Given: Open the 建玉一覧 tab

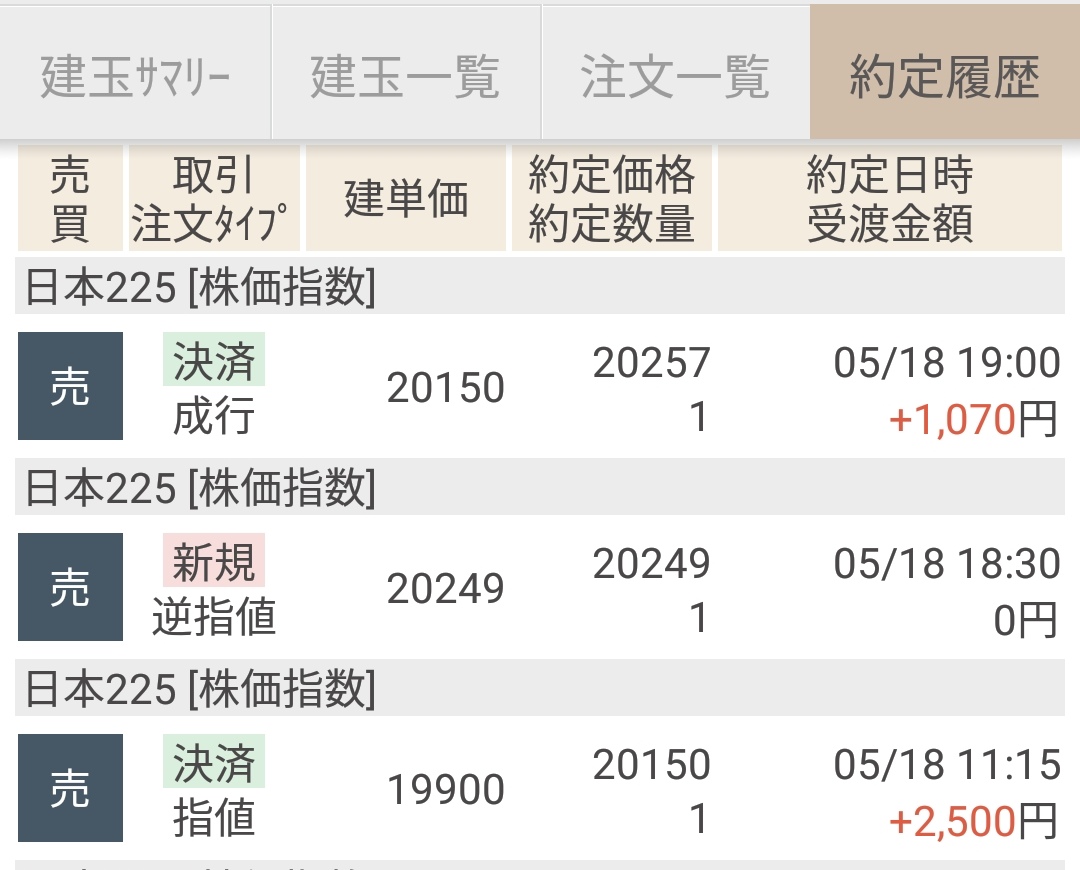Looking at the screenshot, I should (405, 76).
